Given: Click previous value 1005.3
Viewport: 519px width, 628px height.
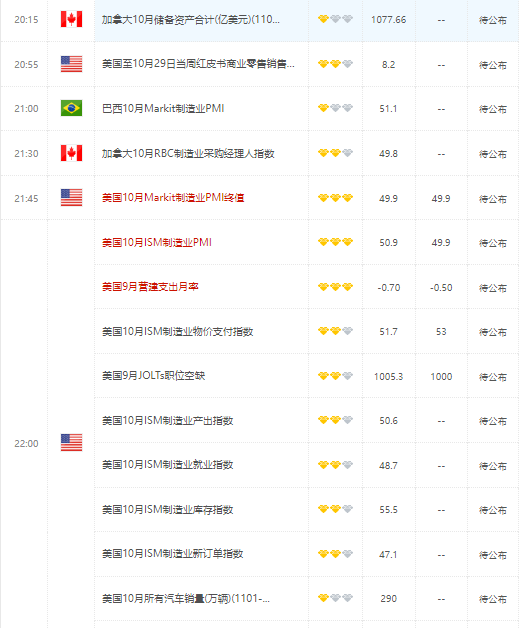Looking at the screenshot, I should click(x=388, y=376).
